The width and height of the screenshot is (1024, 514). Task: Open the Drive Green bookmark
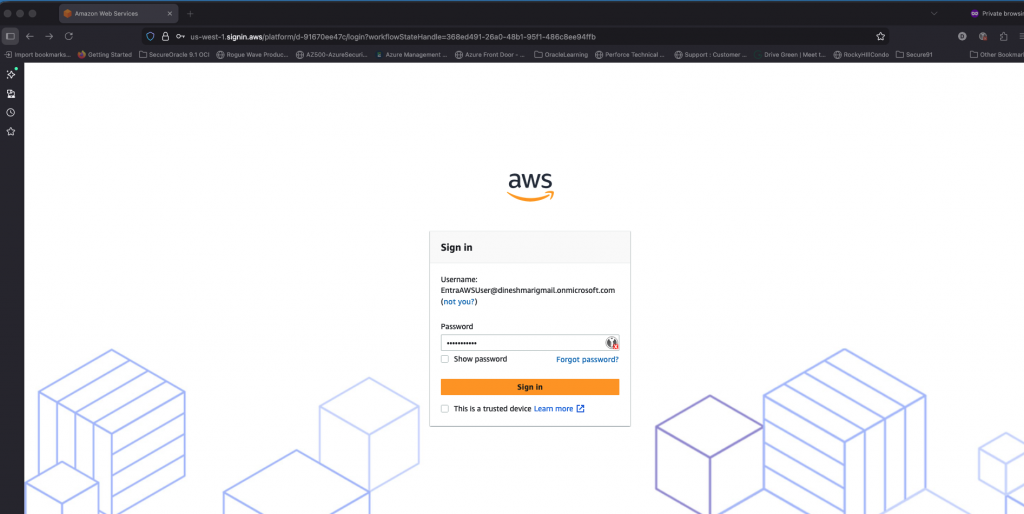(790, 55)
